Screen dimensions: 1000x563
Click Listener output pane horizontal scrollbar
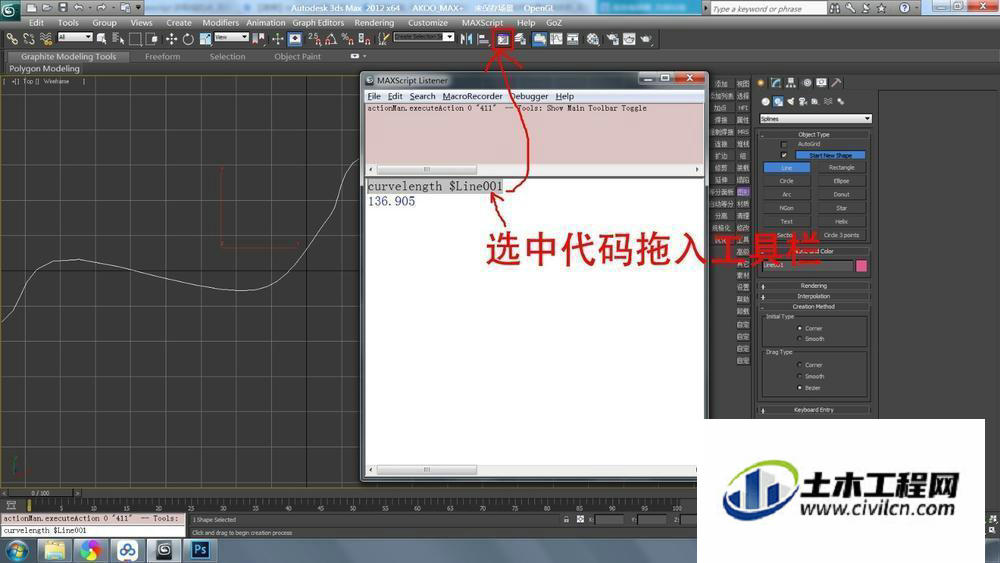533,470
